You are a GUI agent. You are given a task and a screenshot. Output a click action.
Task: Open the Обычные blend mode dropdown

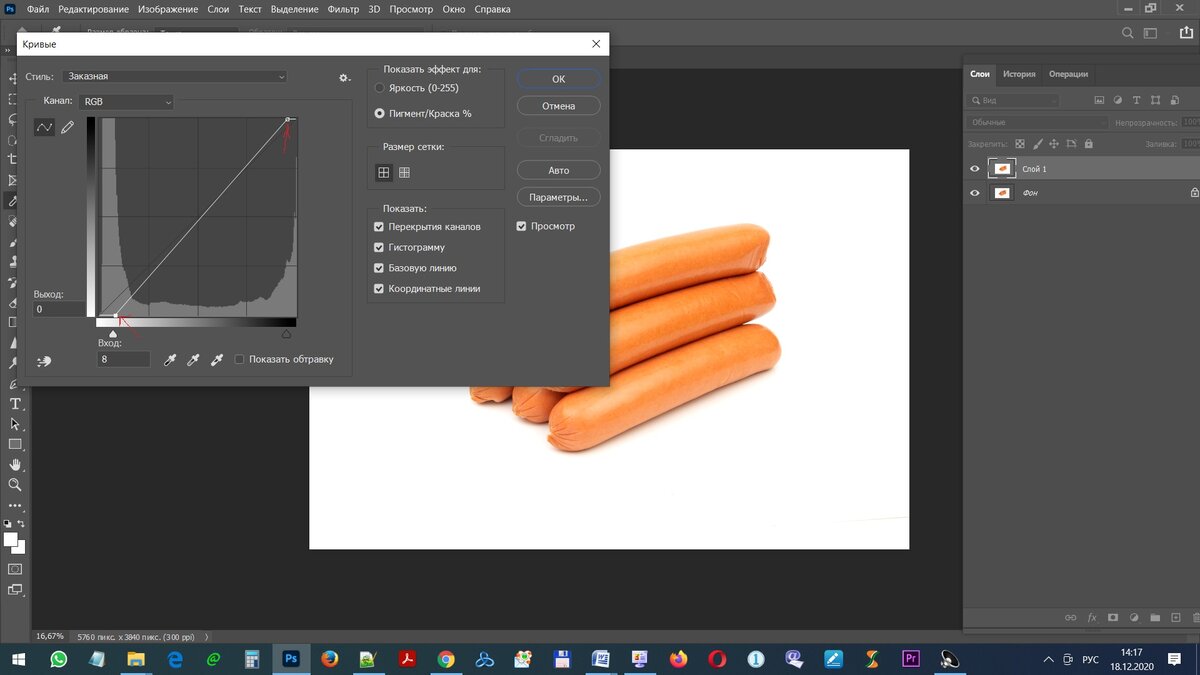(x=1038, y=122)
